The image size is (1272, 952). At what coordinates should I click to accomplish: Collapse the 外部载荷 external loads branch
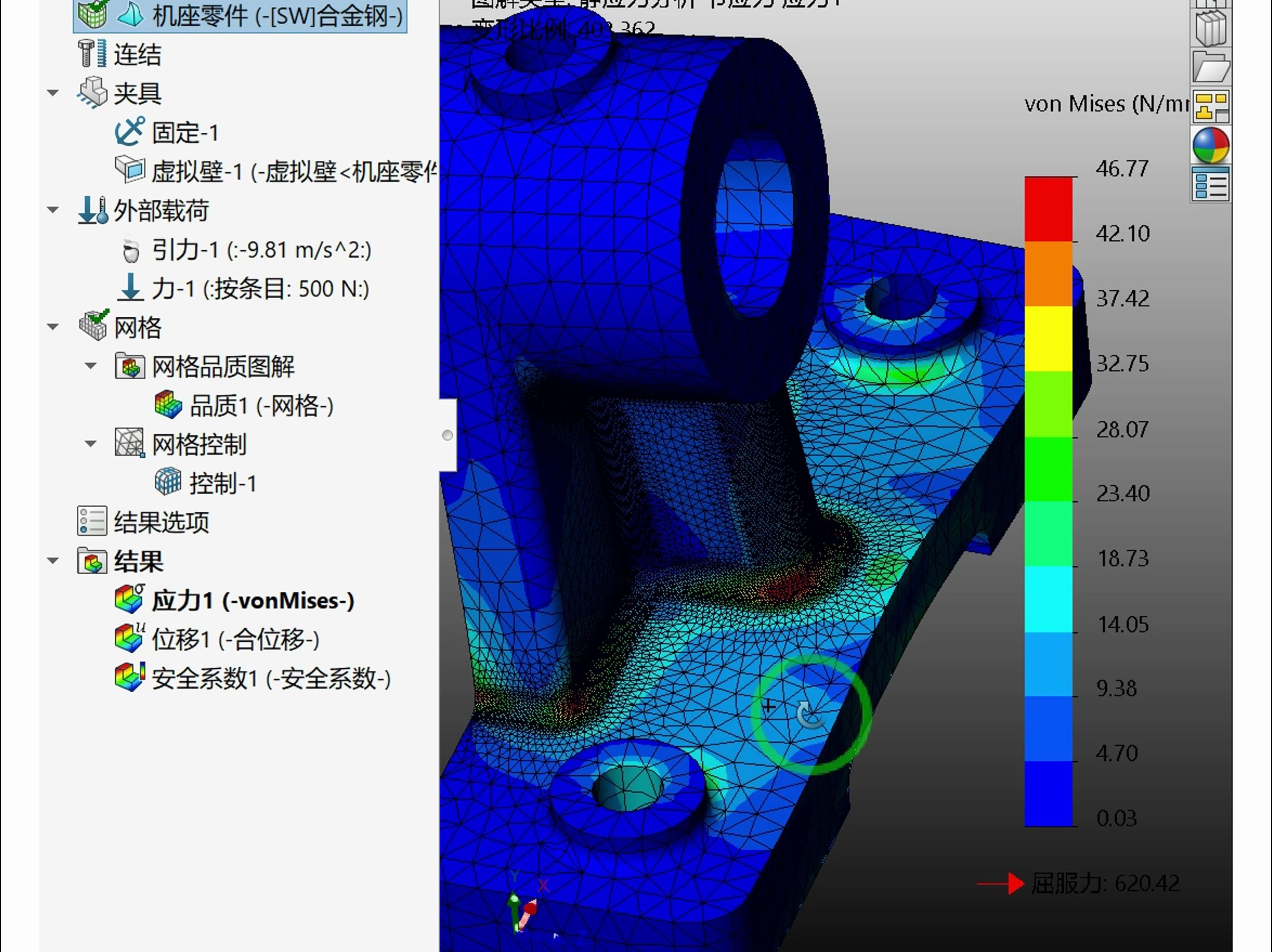click(x=53, y=210)
